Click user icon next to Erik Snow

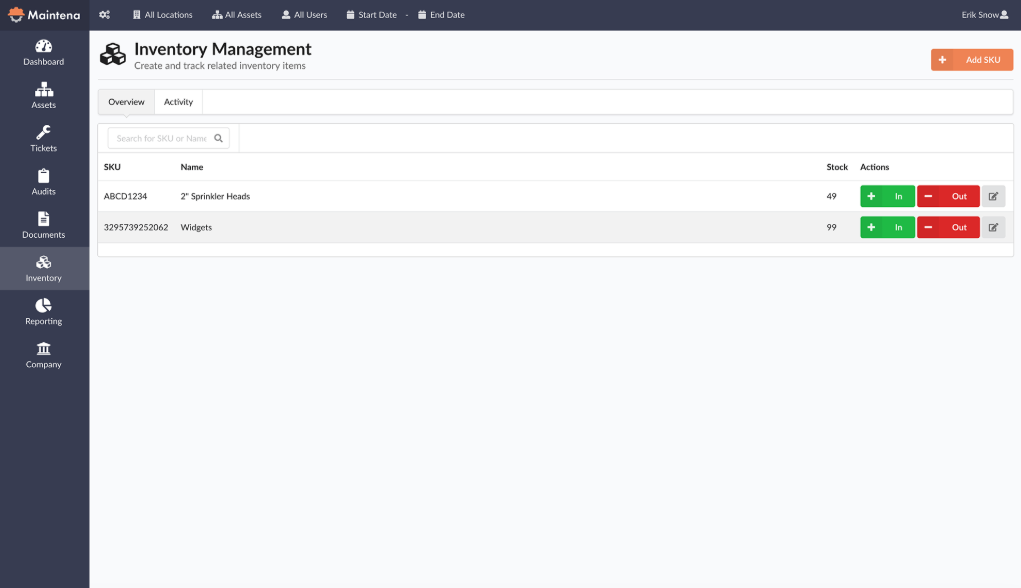(x=1004, y=14)
